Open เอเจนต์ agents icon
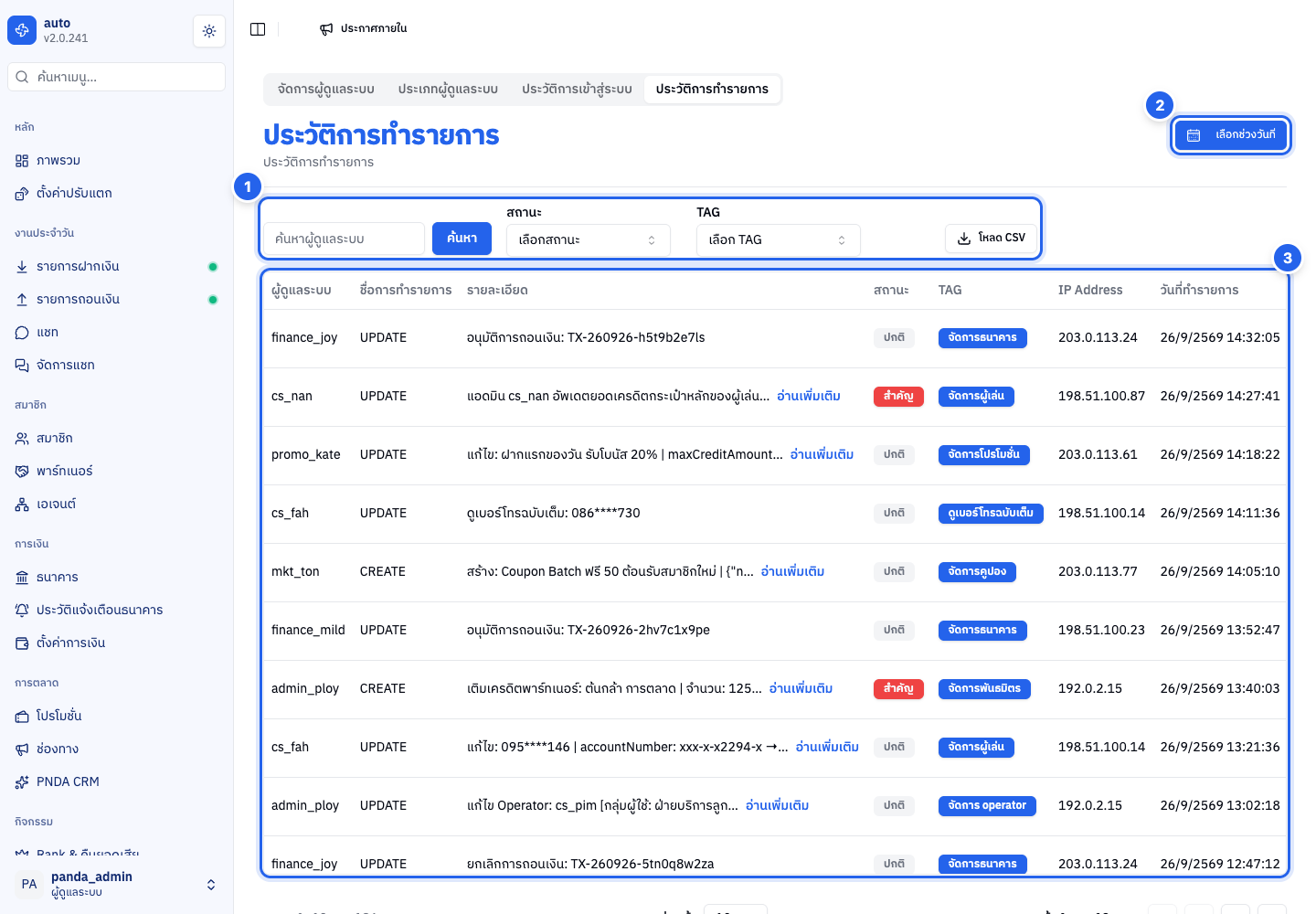 click(22, 505)
